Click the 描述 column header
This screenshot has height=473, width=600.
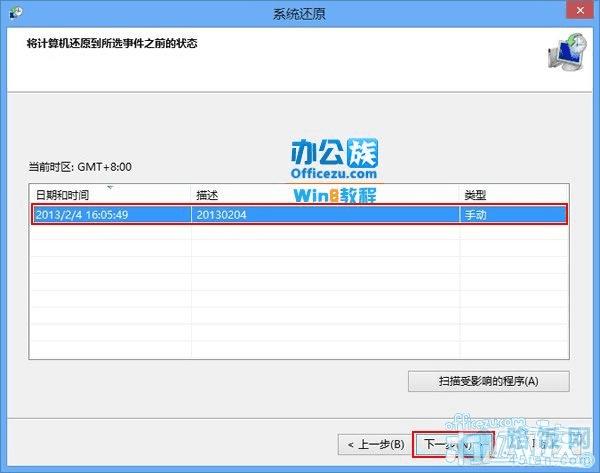[x=325, y=195]
